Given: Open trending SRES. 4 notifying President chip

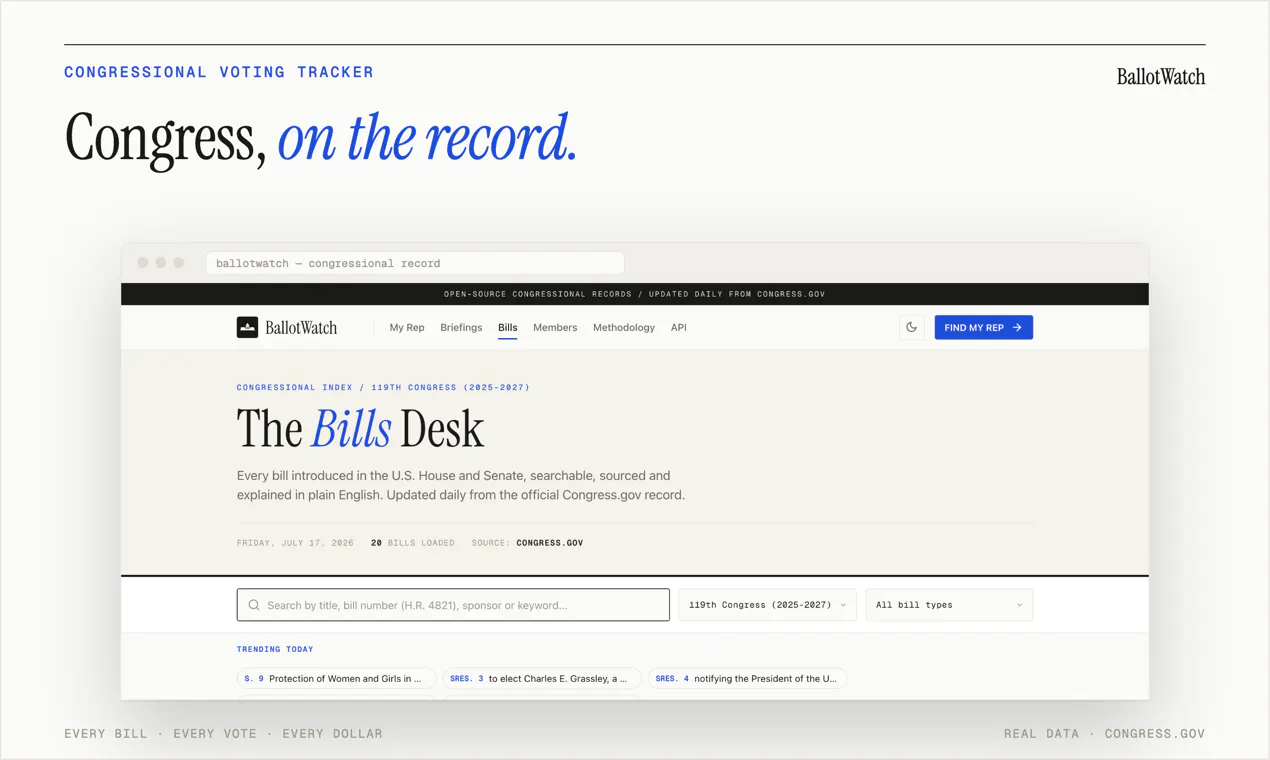Looking at the screenshot, I should (747, 678).
